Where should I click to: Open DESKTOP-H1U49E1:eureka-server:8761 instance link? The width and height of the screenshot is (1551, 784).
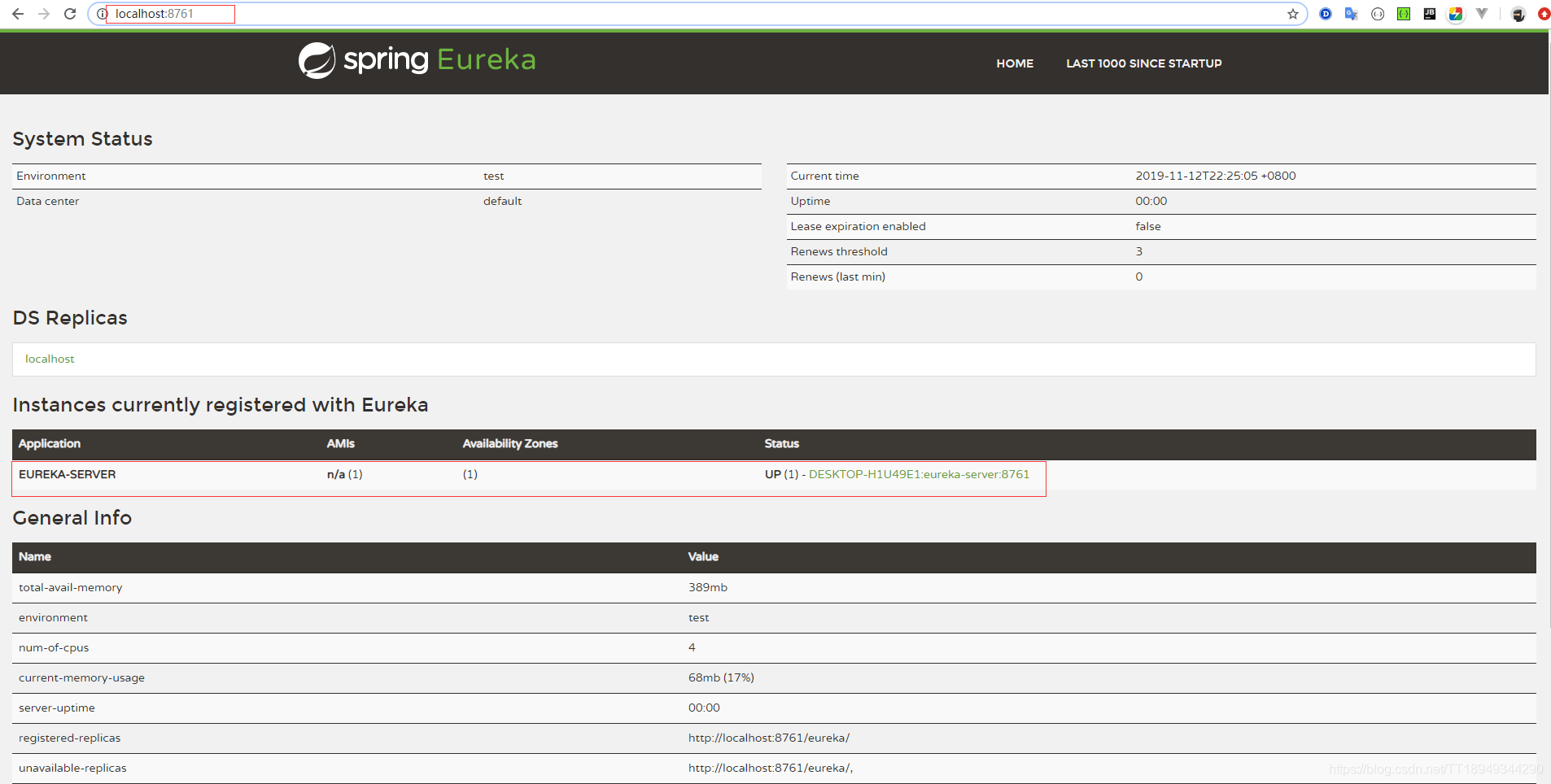(919, 474)
